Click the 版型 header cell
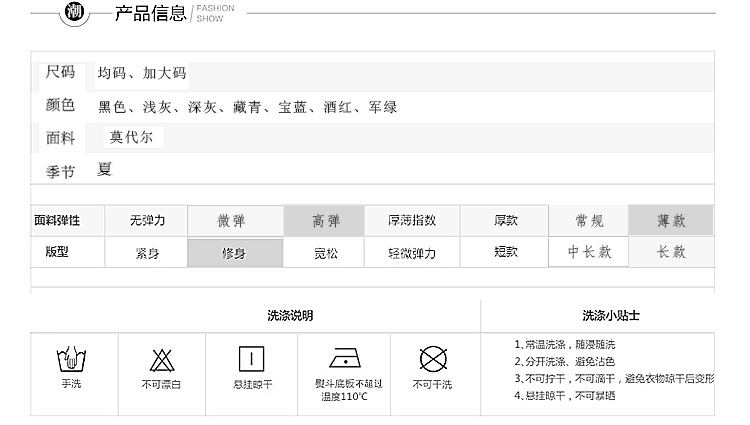This screenshot has width=750, height=425. tap(67, 252)
